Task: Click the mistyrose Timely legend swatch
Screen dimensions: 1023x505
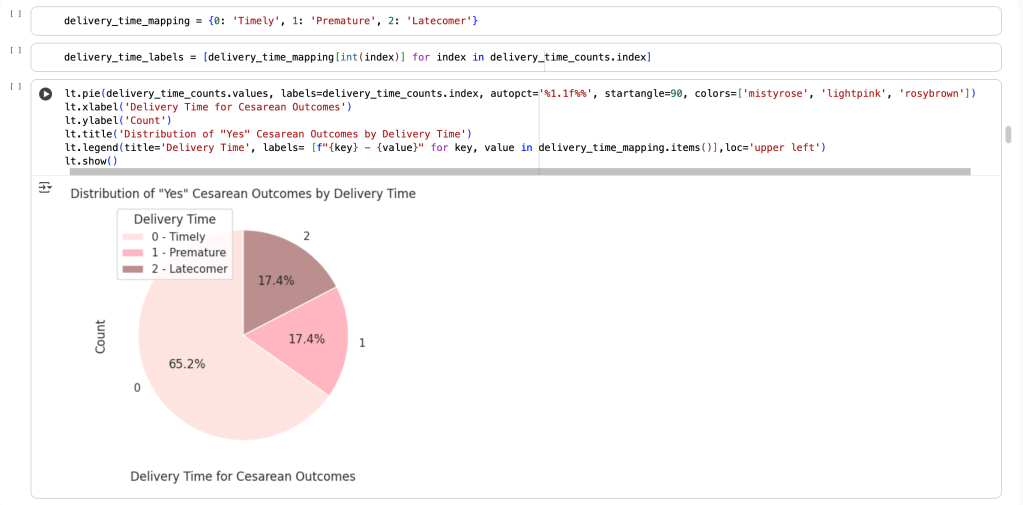Action: click(132, 237)
